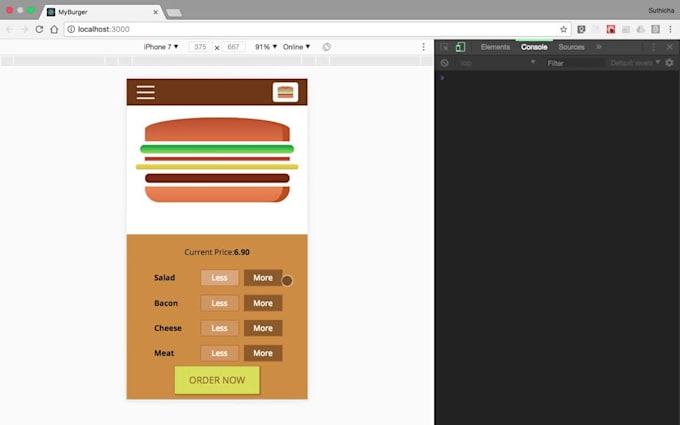The width and height of the screenshot is (680, 425).
Task: Click the Bacon ingredient label
Action: click(x=166, y=303)
